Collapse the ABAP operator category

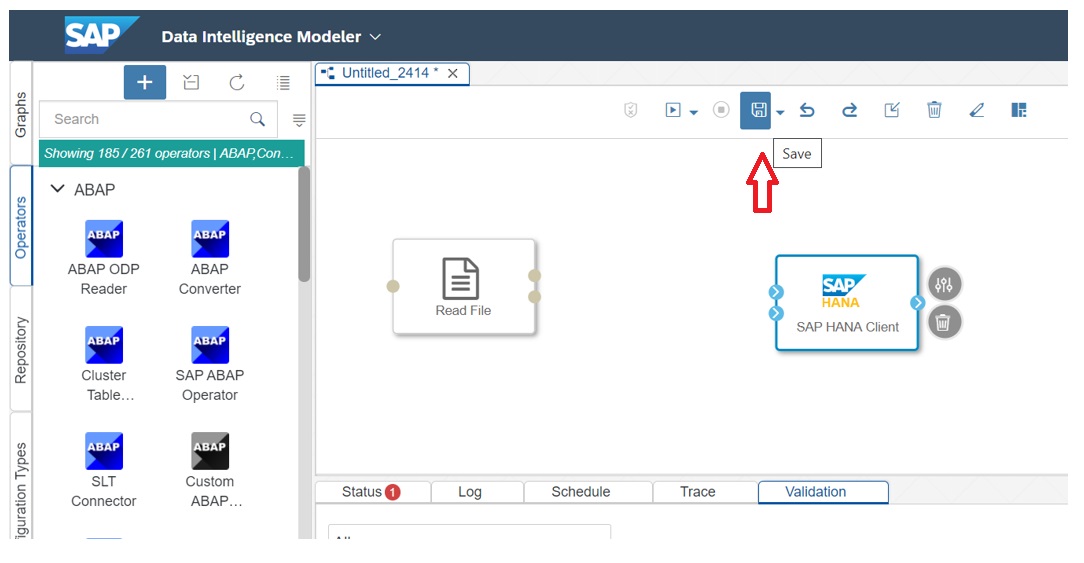tap(58, 189)
